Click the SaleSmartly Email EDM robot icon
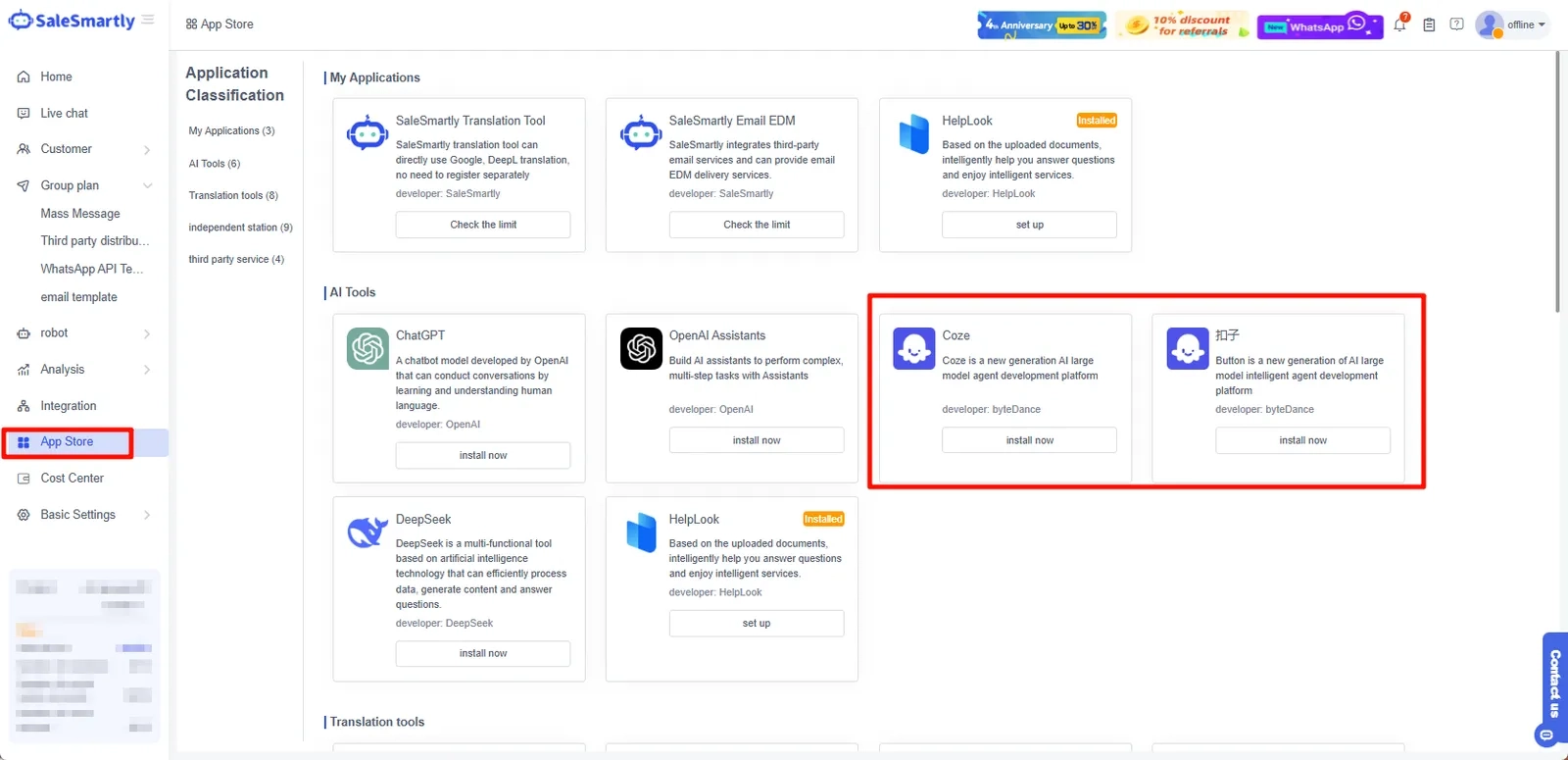1568x760 pixels. [641, 133]
